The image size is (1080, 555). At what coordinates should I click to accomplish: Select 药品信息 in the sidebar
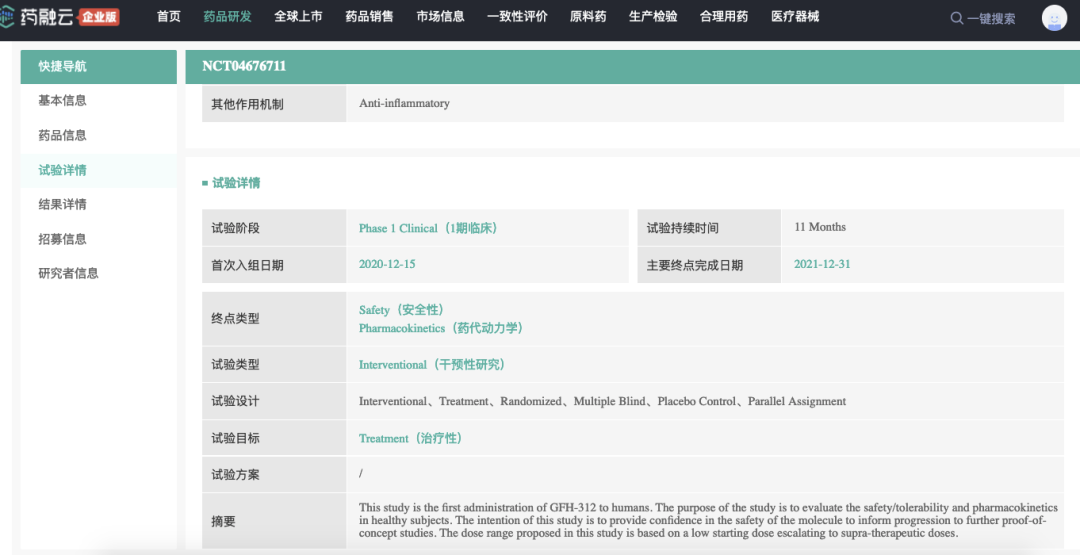tap(62, 135)
